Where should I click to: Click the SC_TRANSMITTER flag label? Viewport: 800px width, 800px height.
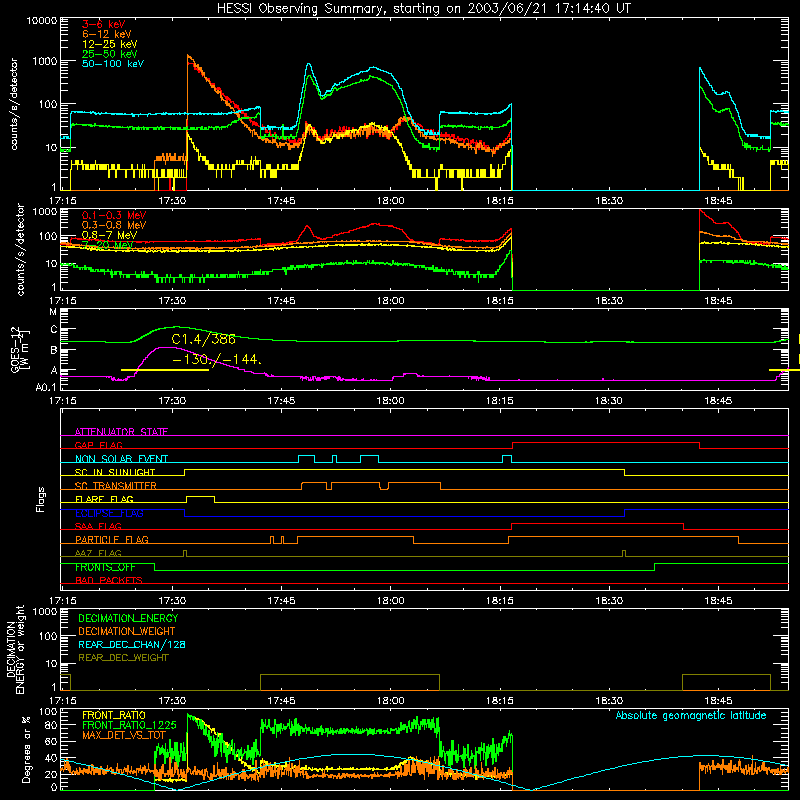116,486
